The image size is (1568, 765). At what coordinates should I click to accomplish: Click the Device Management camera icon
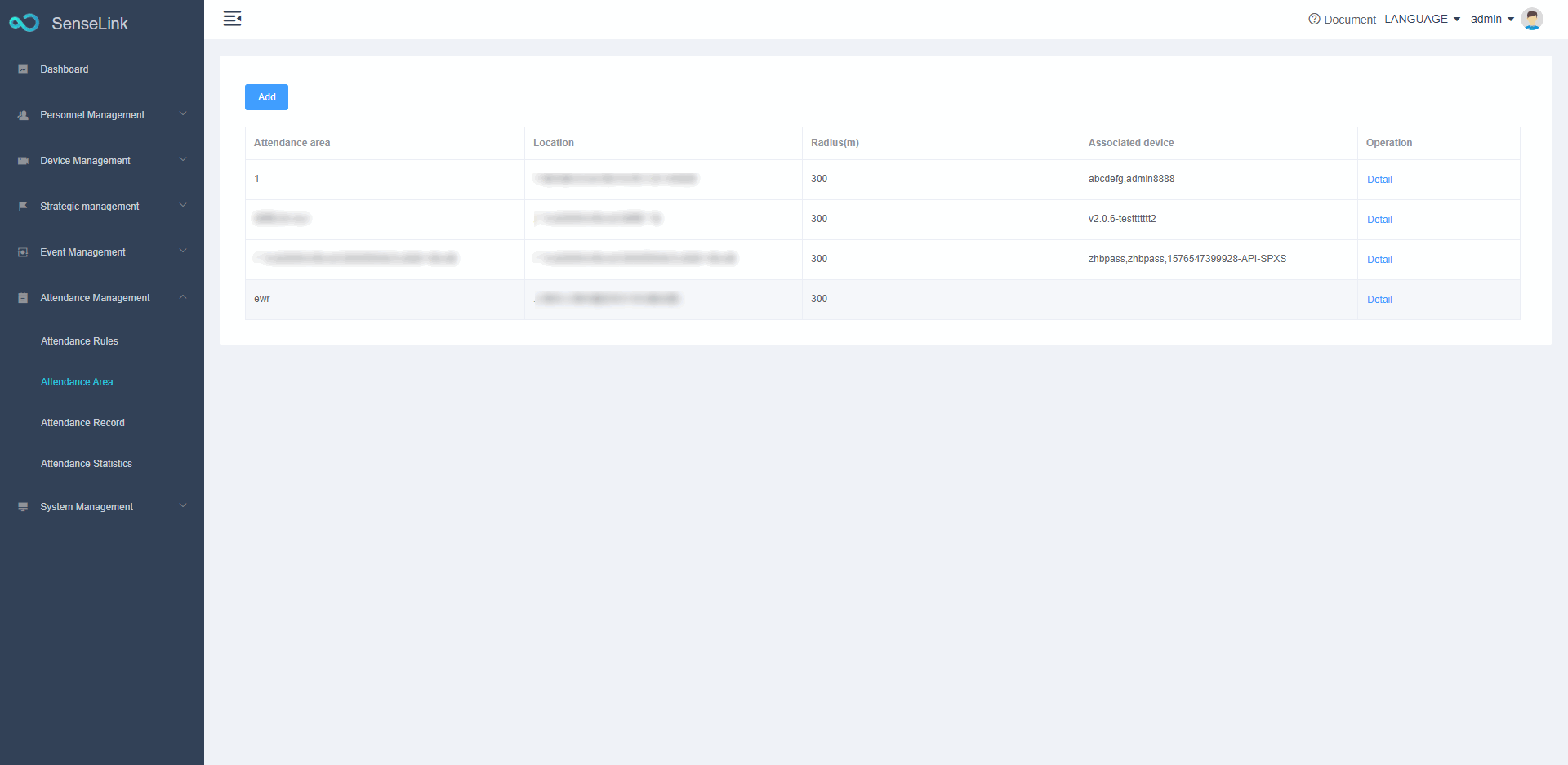[23, 161]
